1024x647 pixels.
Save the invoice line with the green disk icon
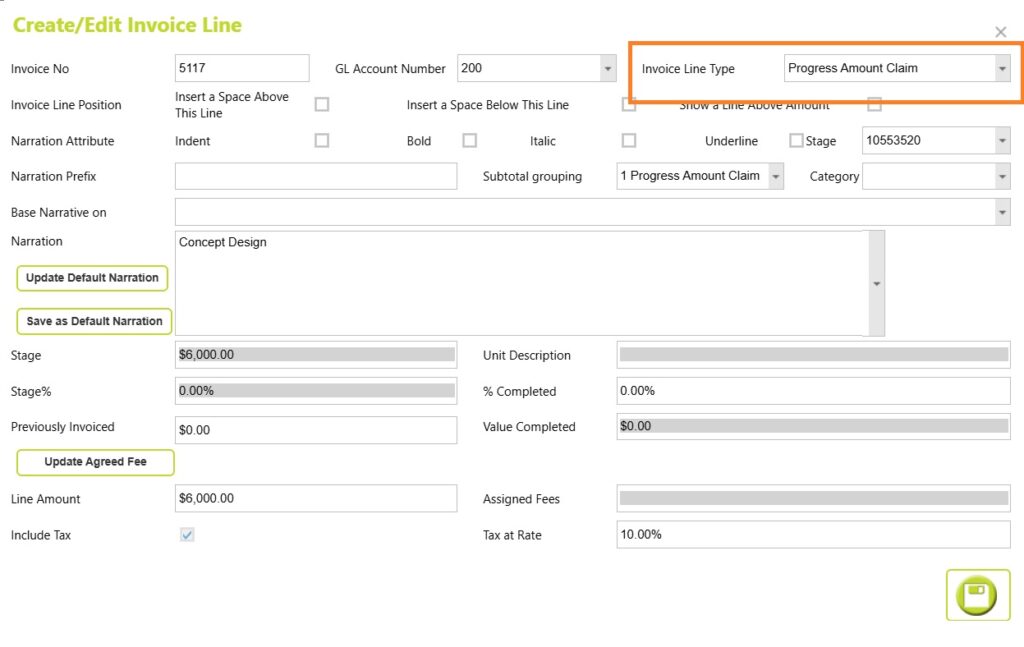pyautogui.click(x=977, y=595)
